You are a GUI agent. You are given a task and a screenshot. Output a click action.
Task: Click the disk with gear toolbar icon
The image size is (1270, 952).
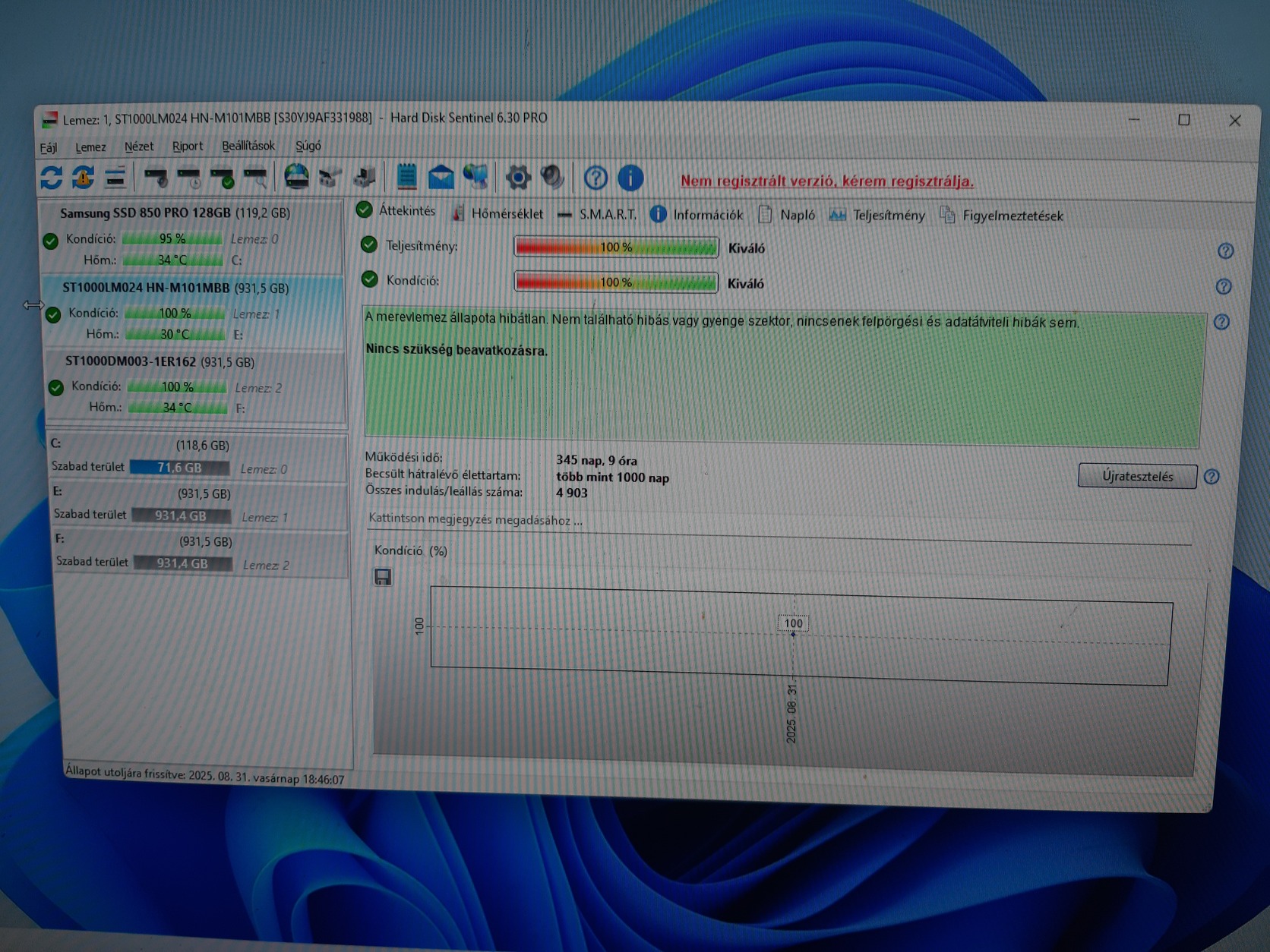(156, 178)
